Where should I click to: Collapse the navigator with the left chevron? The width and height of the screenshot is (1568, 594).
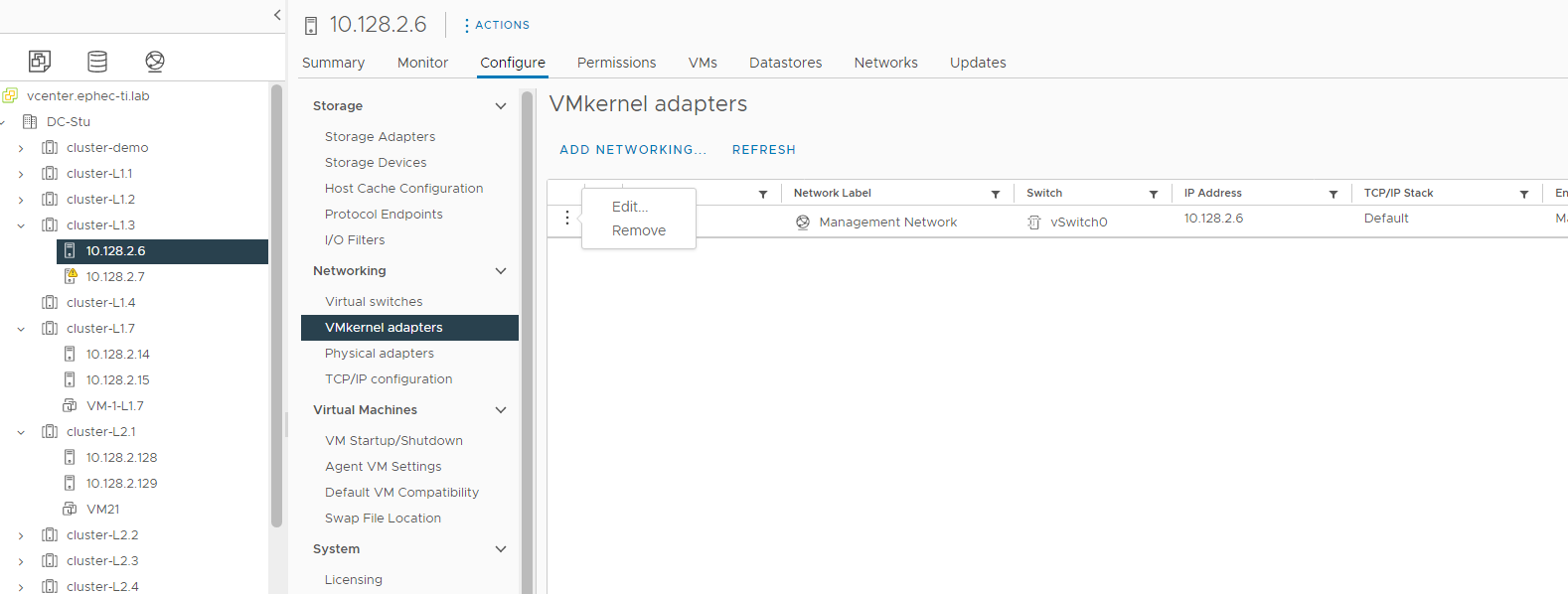pyautogui.click(x=277, y=15)
